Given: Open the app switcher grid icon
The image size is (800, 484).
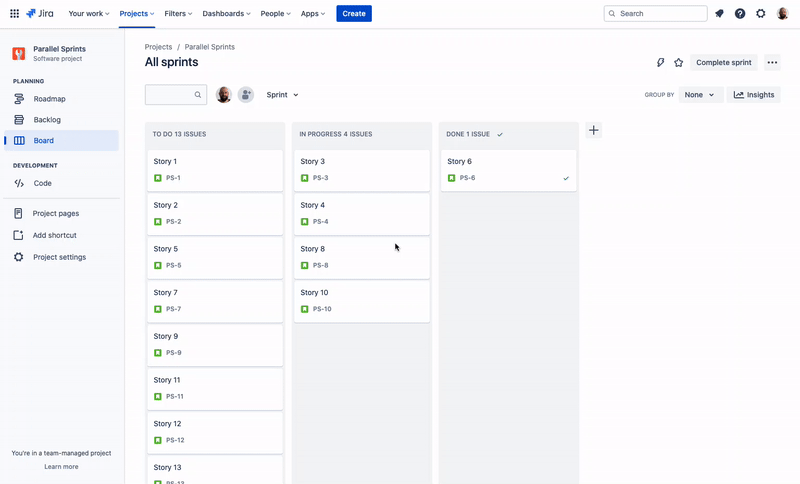Looking at the screenshot, I should tap(14, 14).
